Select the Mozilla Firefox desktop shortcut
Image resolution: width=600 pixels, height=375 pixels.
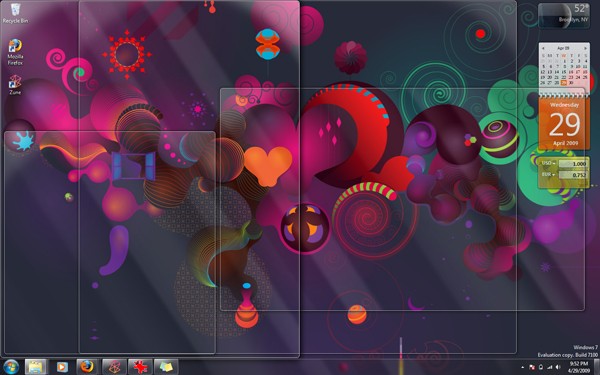tap(15, 52)
